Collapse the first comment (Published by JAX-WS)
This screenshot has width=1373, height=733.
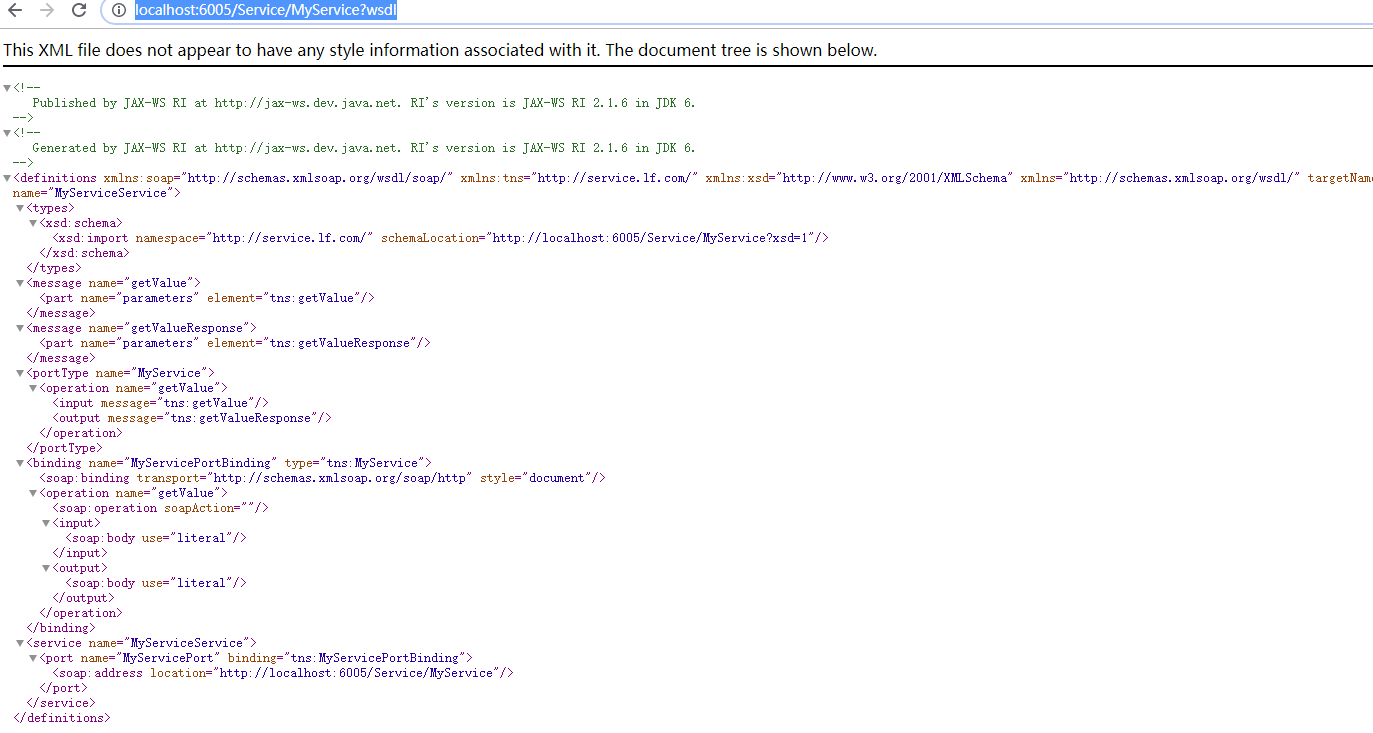7,88
